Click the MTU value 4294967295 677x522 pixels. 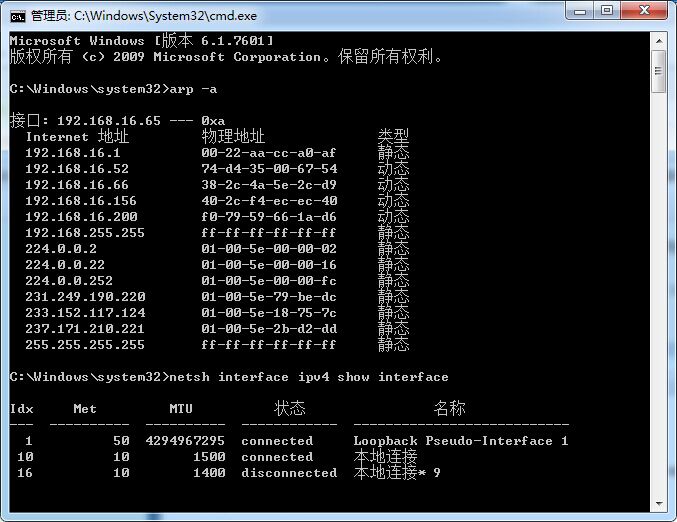click(185, 441)
